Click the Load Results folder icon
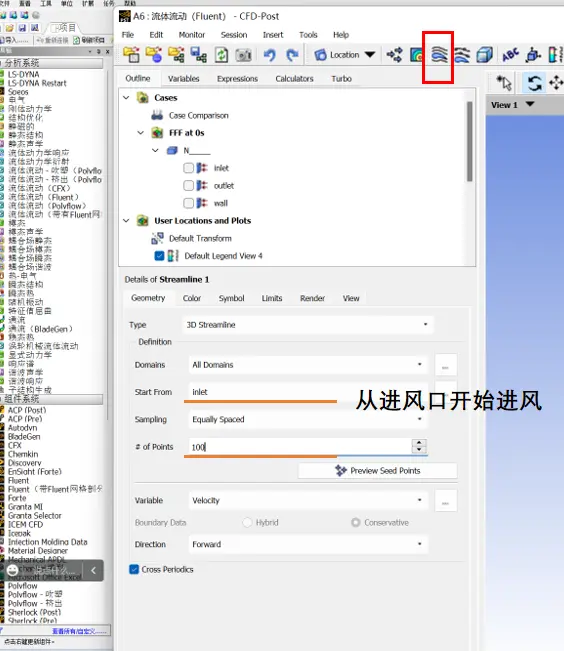564x651 pixels. [132, 55]
